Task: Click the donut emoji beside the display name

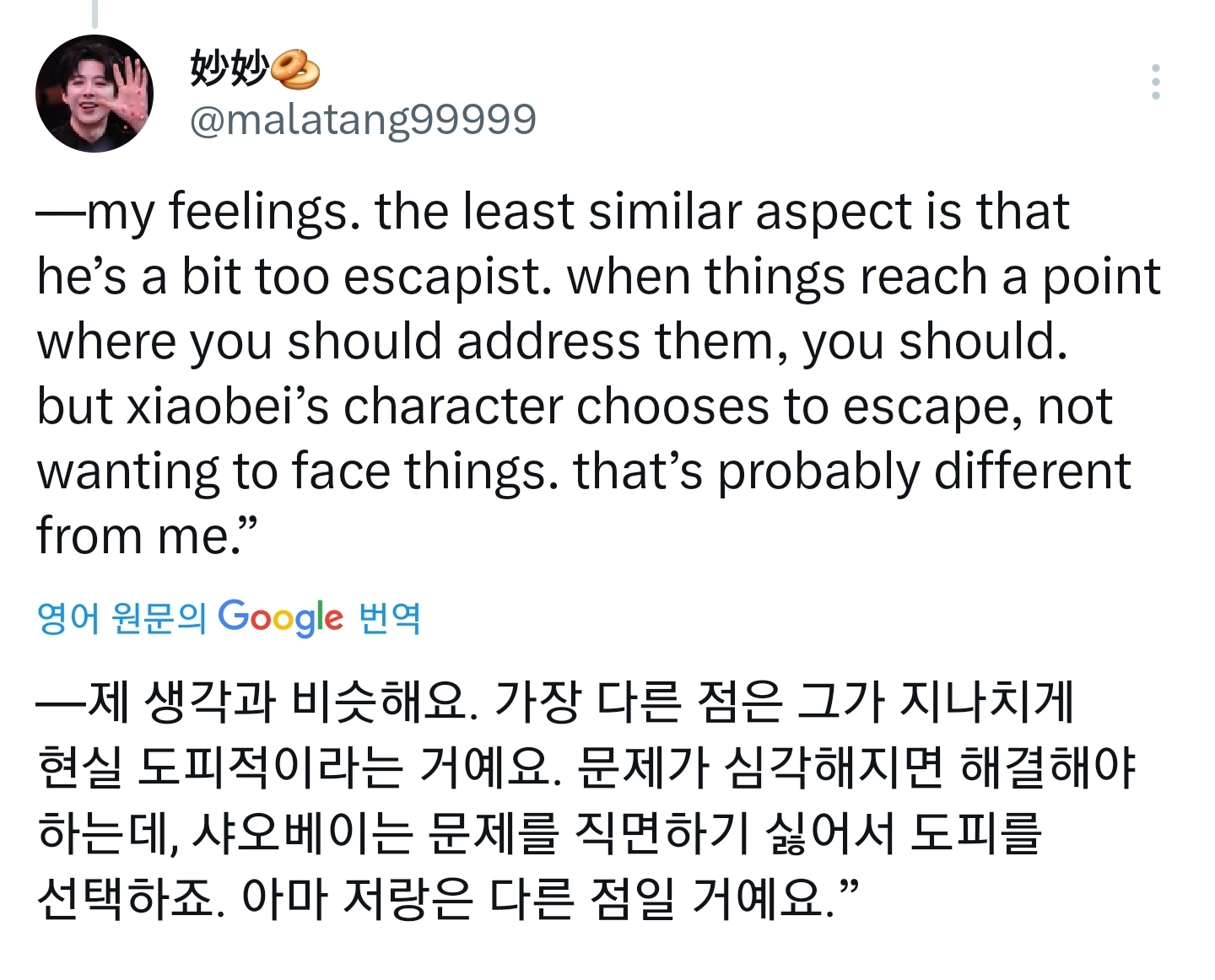Action: point(294,69)
